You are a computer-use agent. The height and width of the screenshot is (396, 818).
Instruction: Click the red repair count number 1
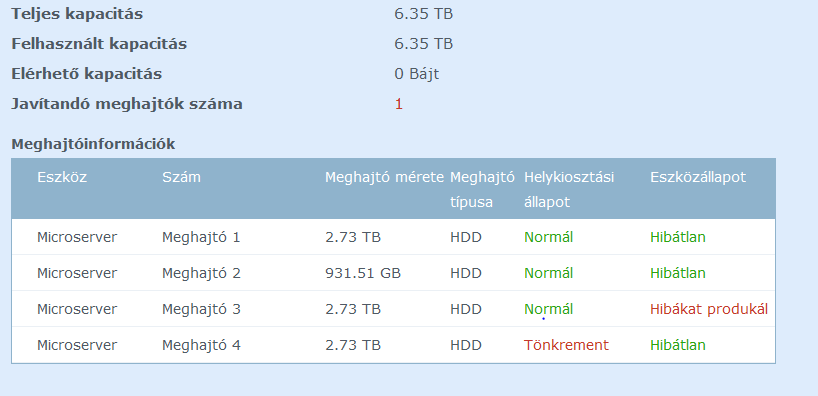[x=399, y=104]
